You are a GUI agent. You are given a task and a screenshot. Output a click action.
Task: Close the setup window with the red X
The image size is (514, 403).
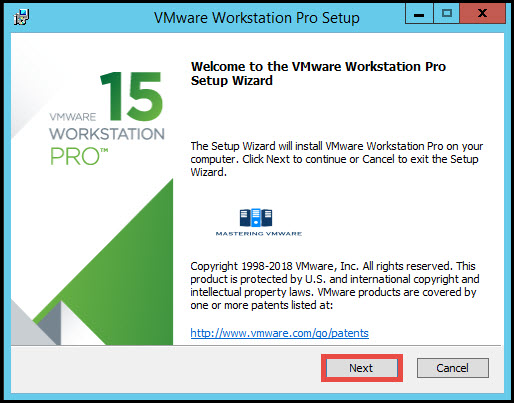482,14
